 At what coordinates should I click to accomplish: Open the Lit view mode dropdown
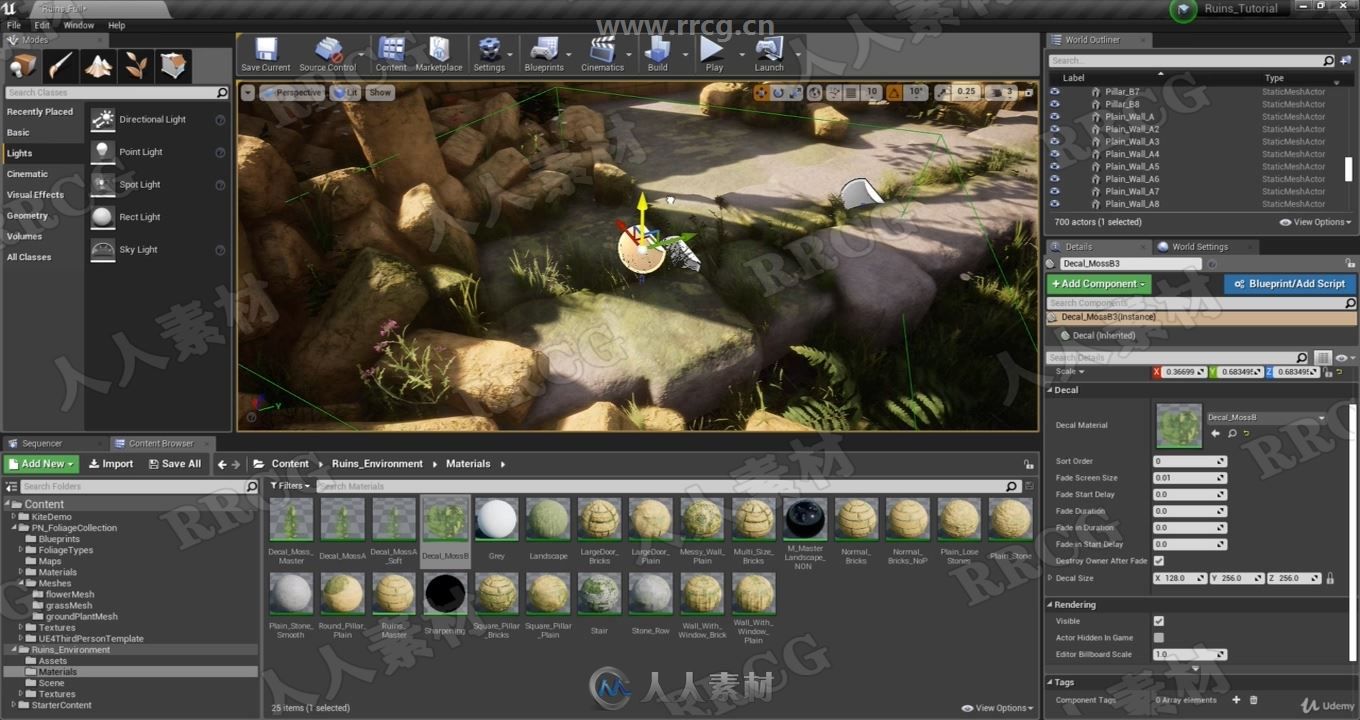(345, 92)
